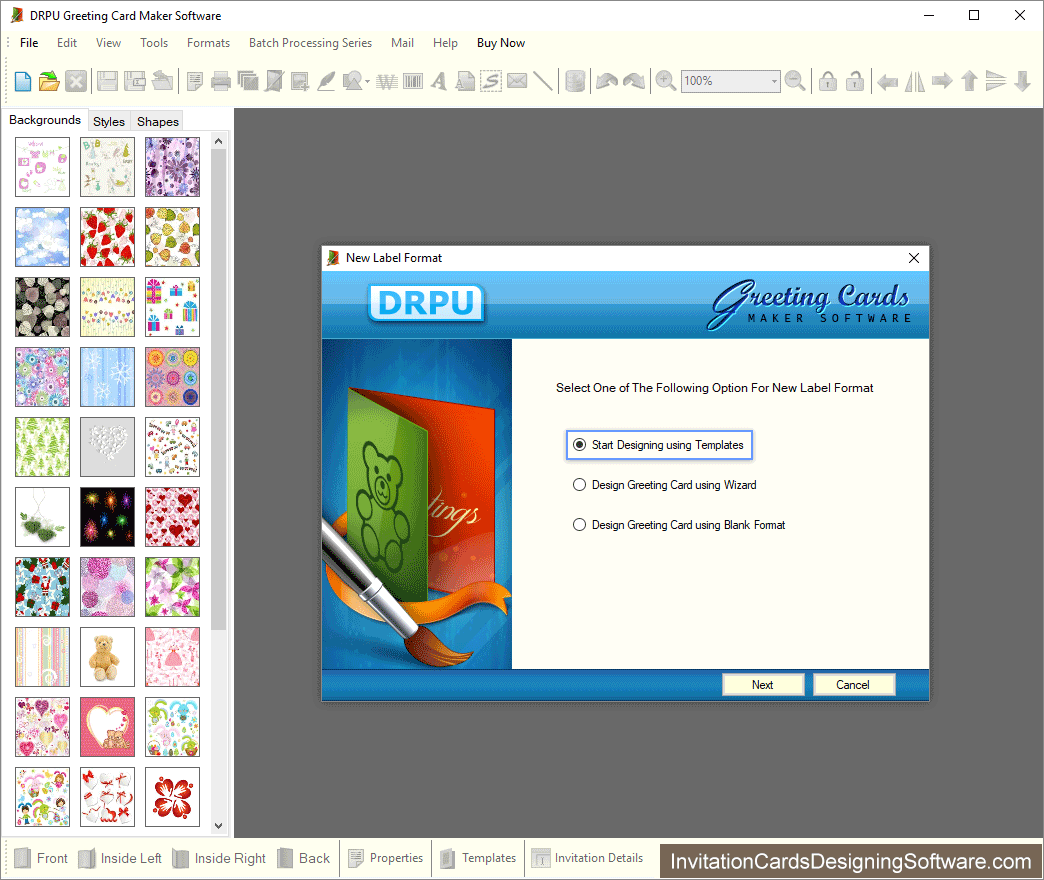Click the New document icon
The height and width of the screenshot is (880, 1044).
(23, 81)
